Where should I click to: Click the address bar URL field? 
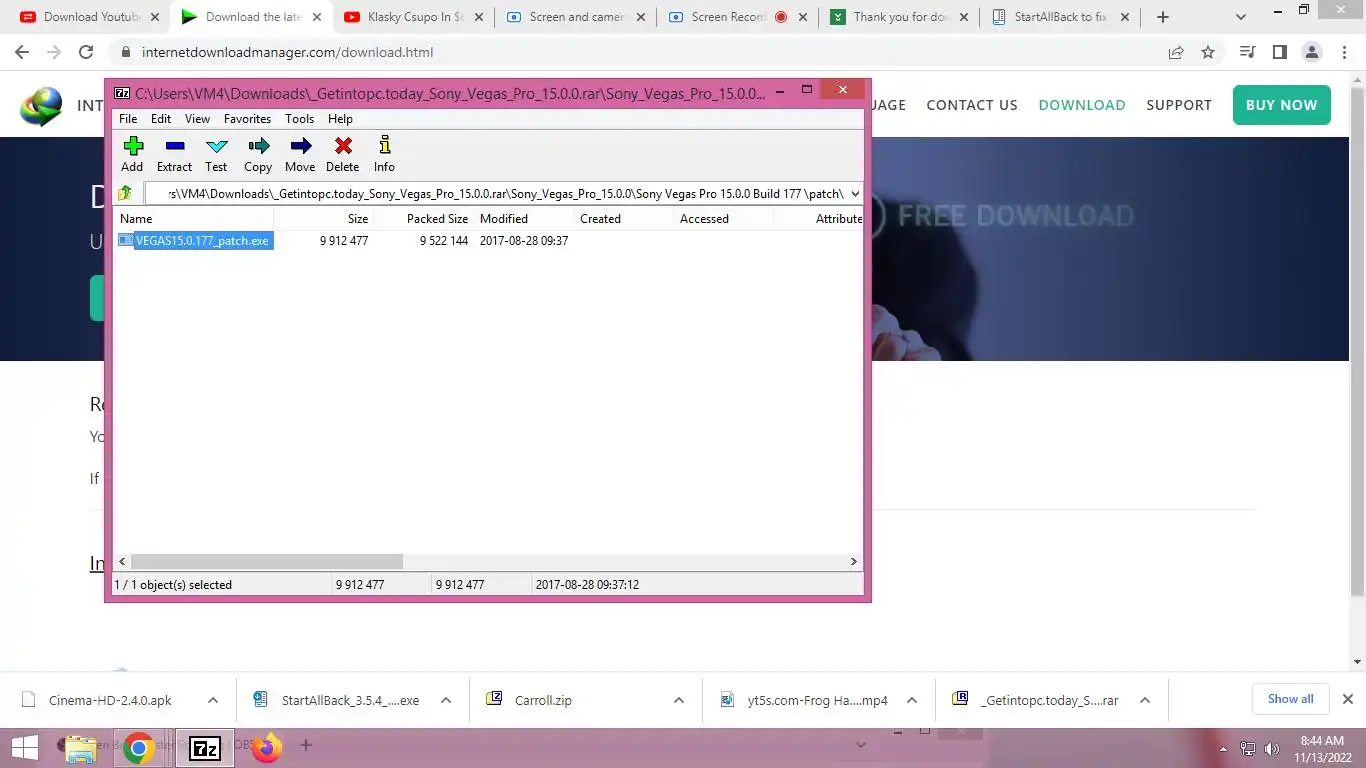640,52
